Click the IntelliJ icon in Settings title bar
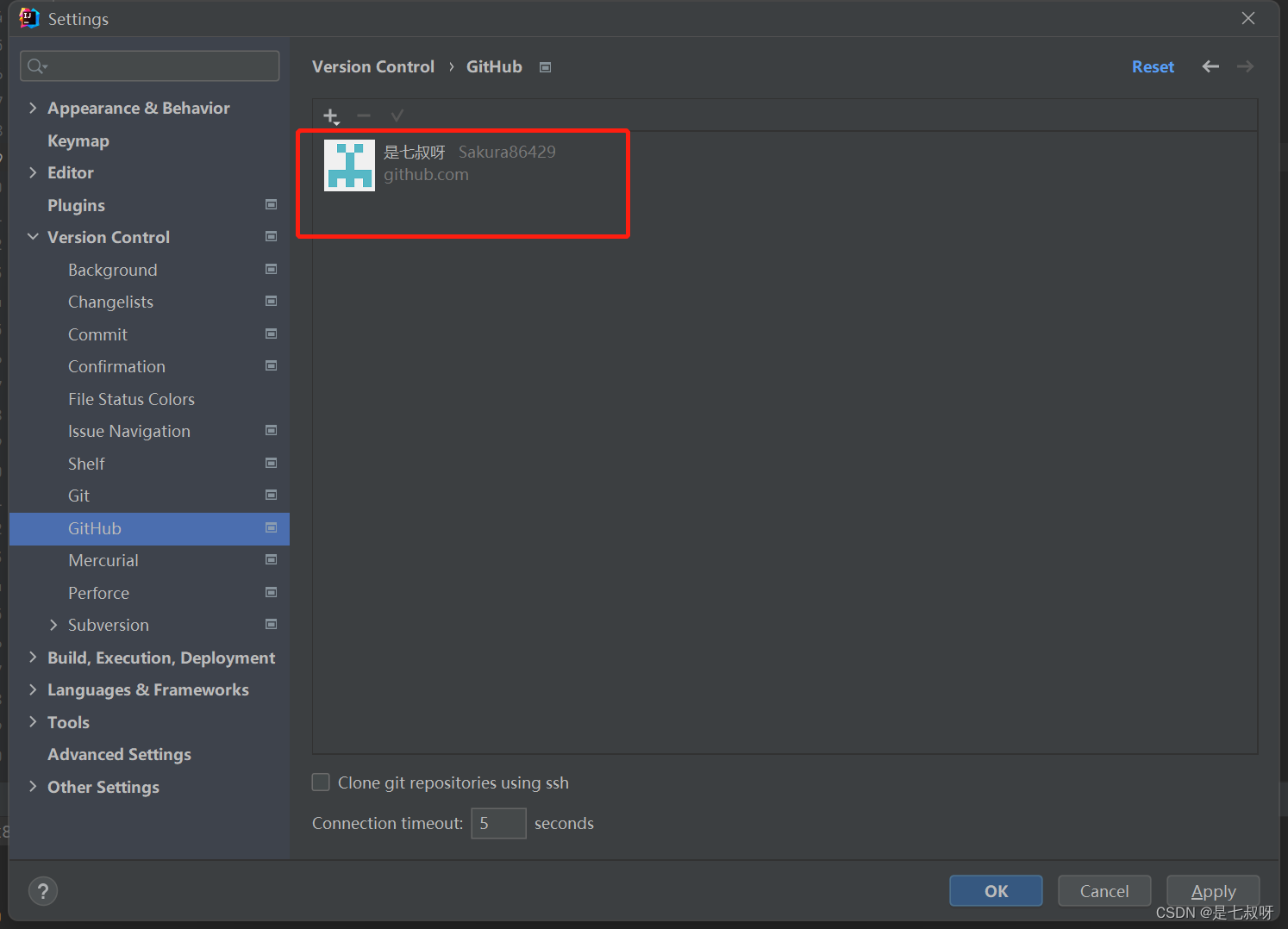Image resolution: width=1288 pixels, height=929 pixels. (29, 18)
